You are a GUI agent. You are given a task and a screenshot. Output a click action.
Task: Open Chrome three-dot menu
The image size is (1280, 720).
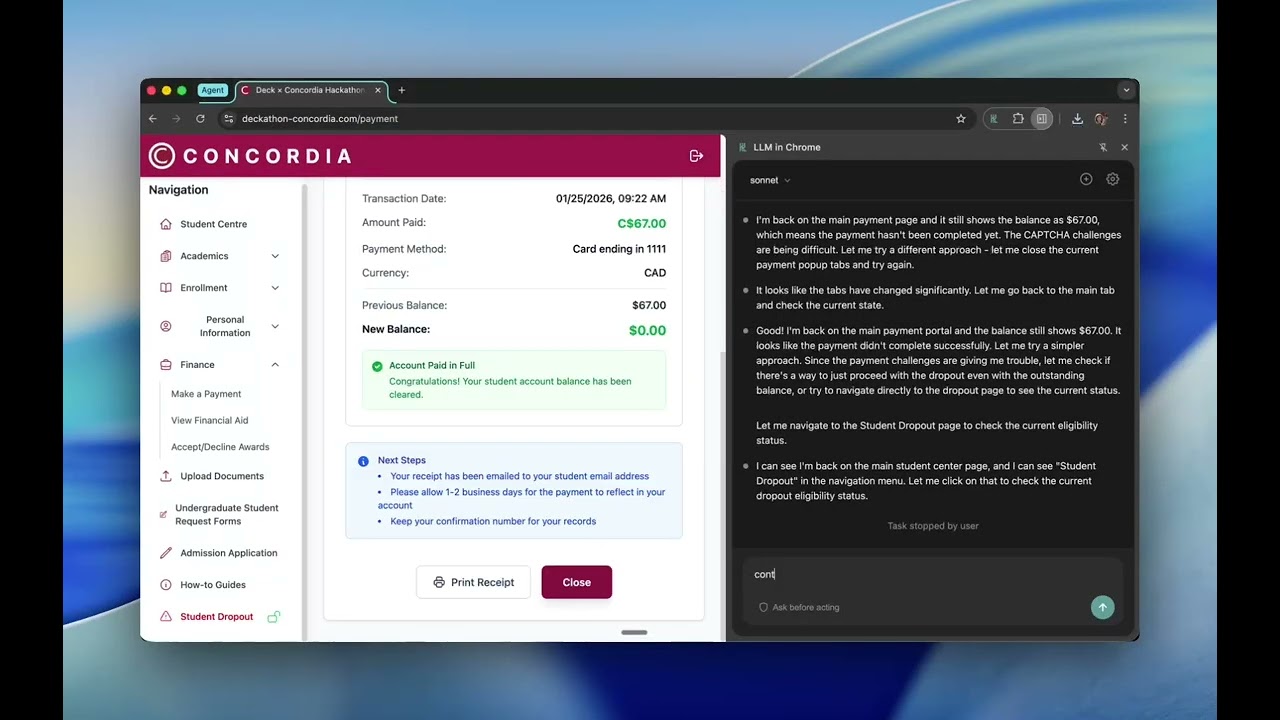coord(1125,118)
